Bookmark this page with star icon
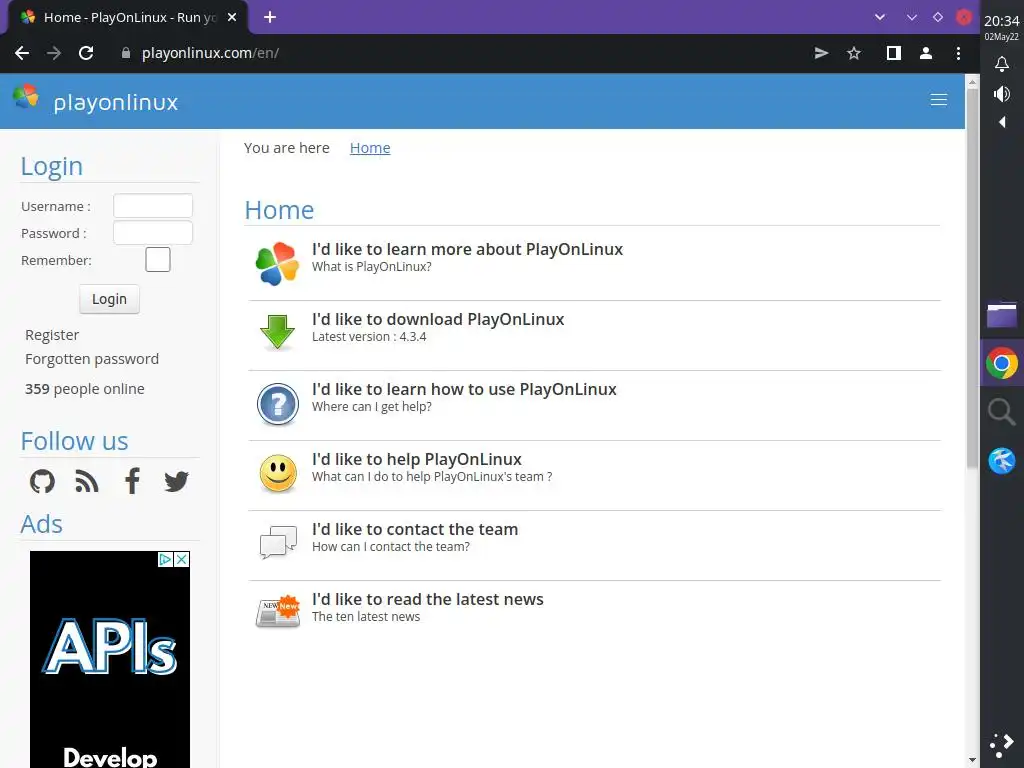Viewport: 1024px width, 768px height. click(x=854, y=54)
